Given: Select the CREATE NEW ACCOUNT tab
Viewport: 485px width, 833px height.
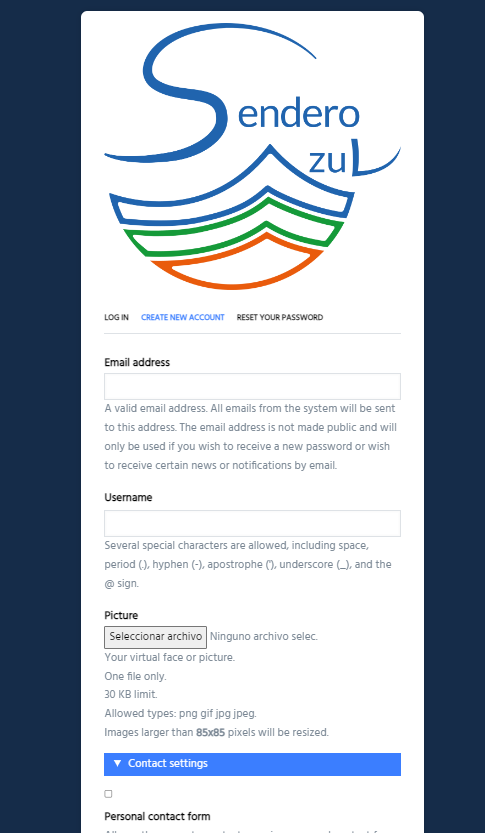Looking at the screenshot, I should 183,318.
